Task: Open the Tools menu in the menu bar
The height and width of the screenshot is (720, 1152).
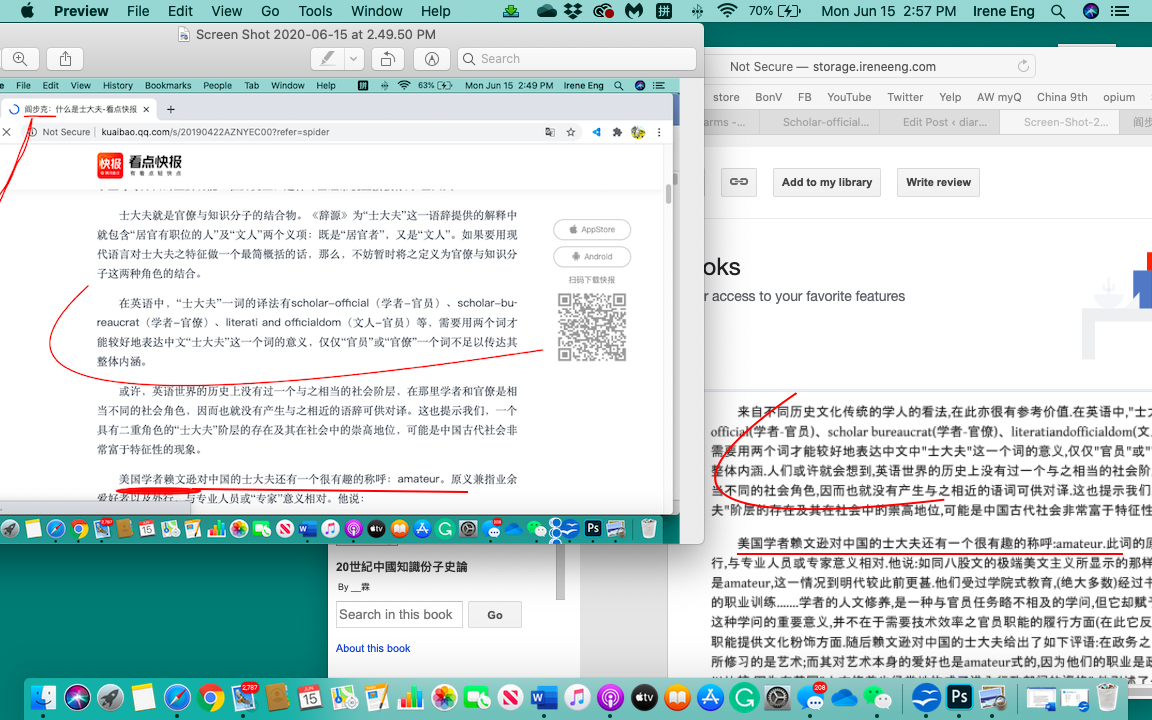Action: pos(315,11)
